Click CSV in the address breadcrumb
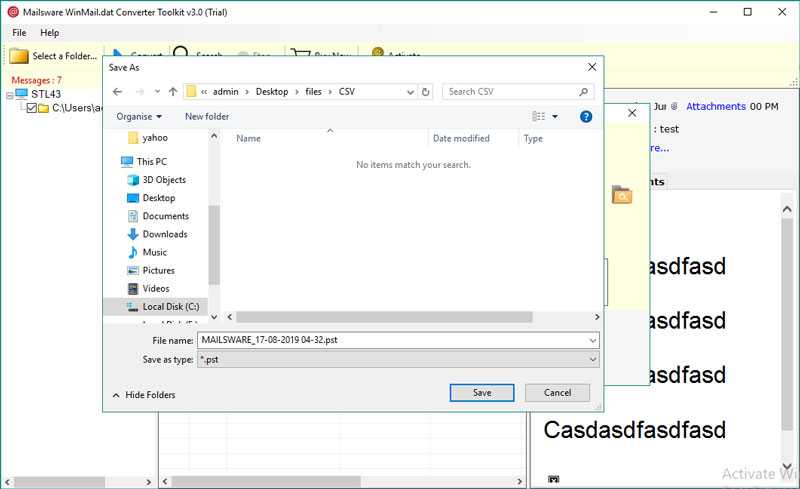This screenshot has height=489, width=800. pyautogui.click(x=346, y=92)
